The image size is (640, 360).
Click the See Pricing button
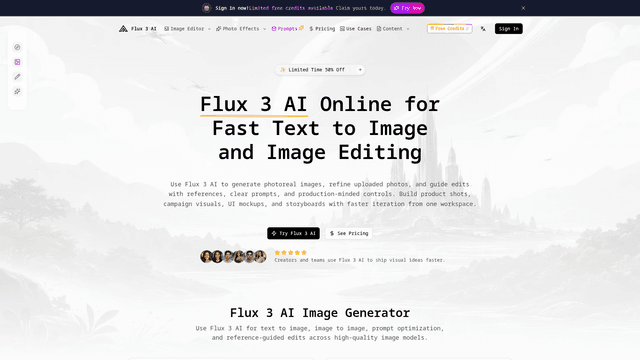tap(349, 233)
